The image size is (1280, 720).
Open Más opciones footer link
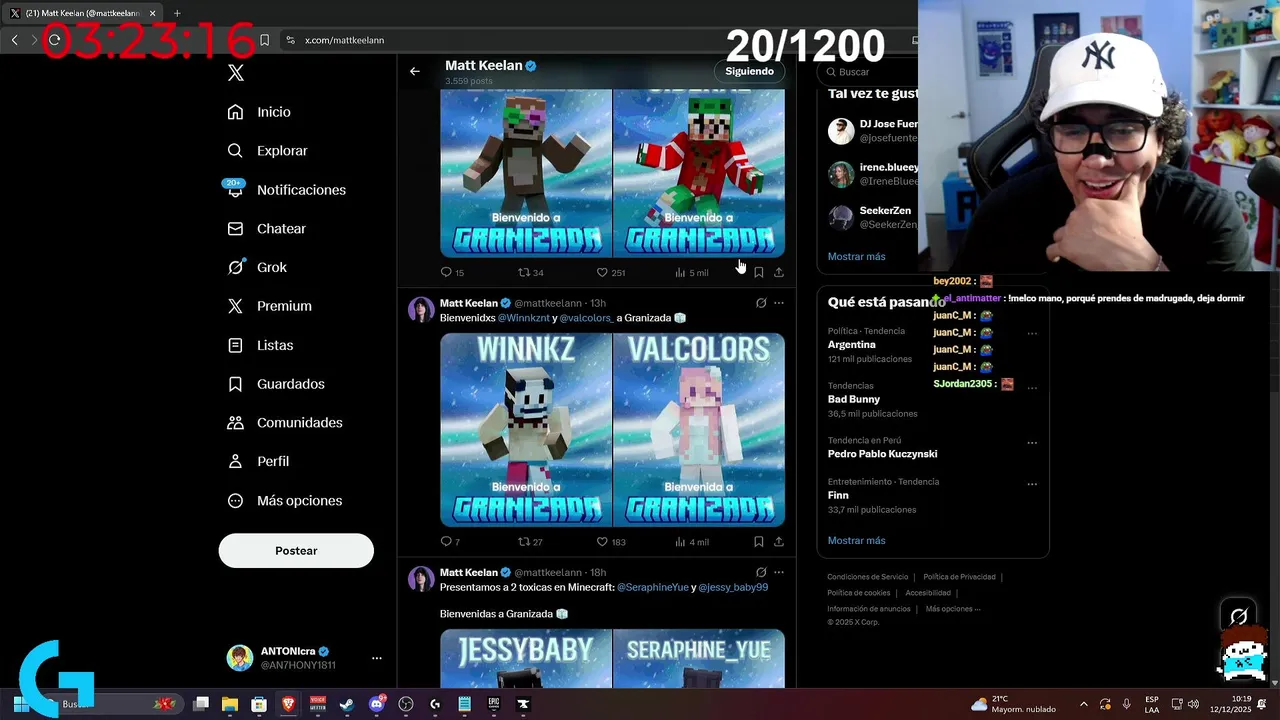click(x=953, y=609)
